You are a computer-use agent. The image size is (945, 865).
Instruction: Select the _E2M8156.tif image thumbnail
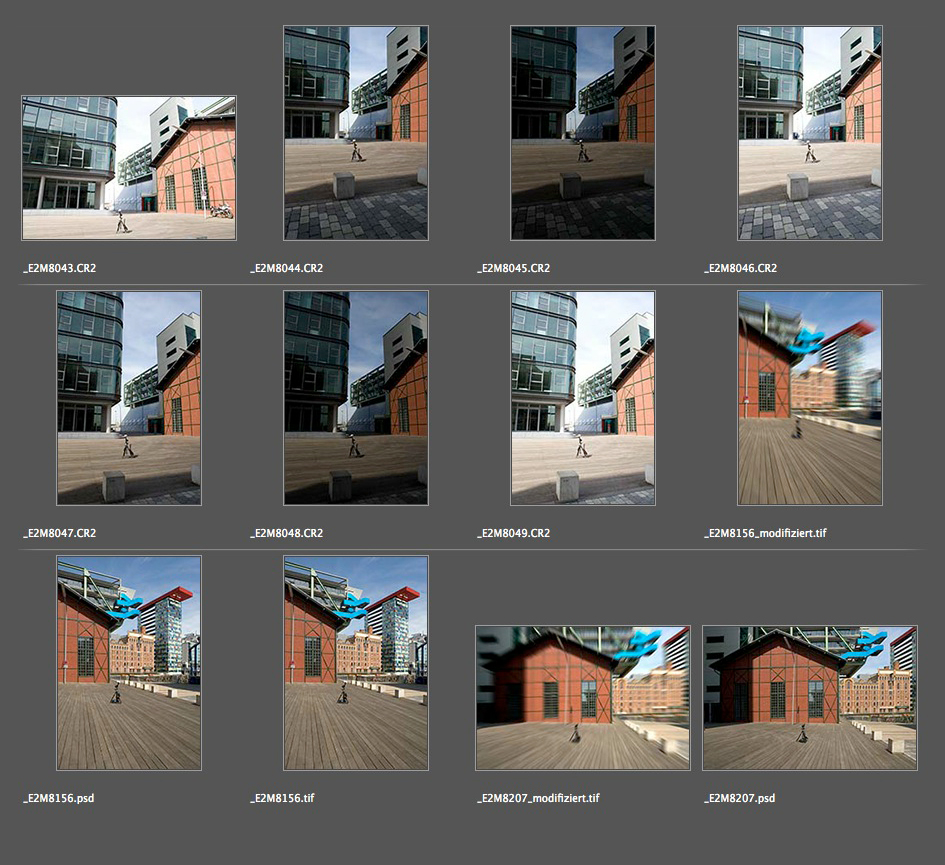tap(356, 663)
